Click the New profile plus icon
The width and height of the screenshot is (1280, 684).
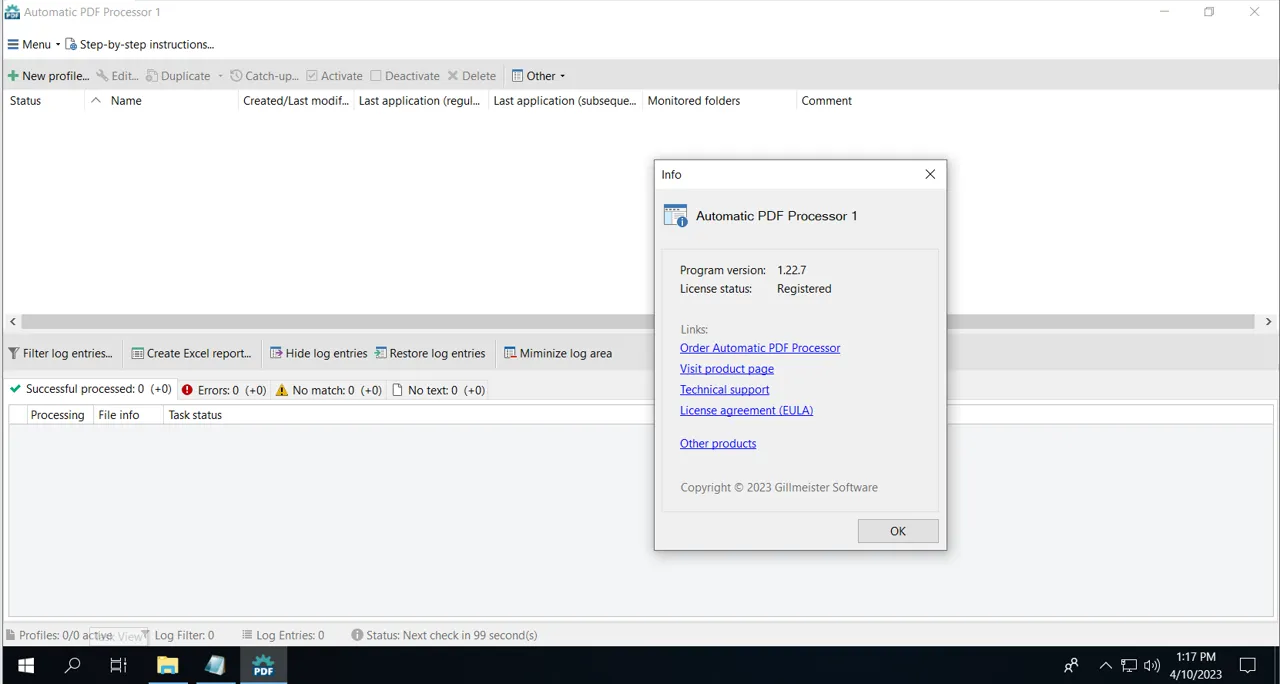coord(13,76)
